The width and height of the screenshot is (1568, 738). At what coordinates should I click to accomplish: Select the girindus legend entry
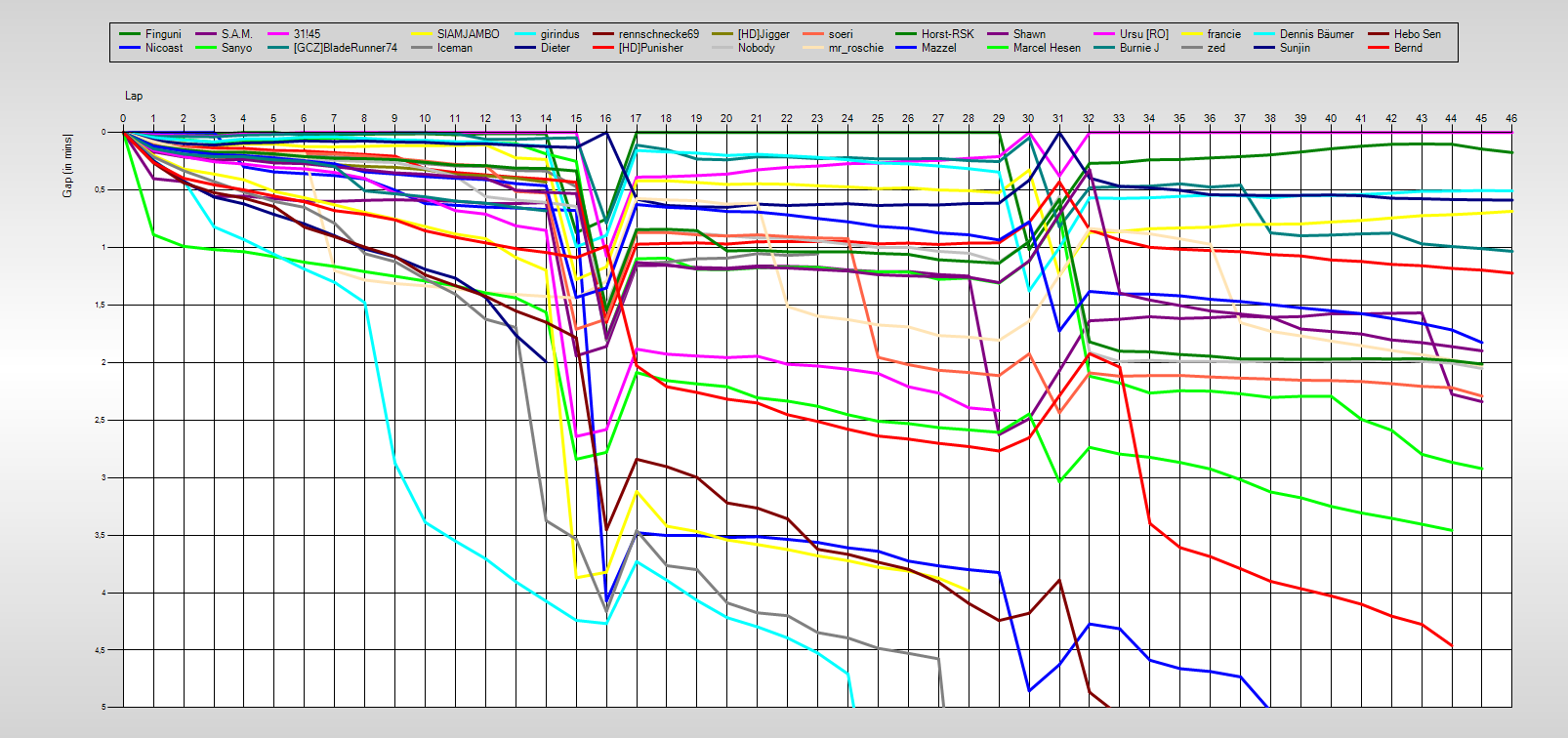point(559,34)
